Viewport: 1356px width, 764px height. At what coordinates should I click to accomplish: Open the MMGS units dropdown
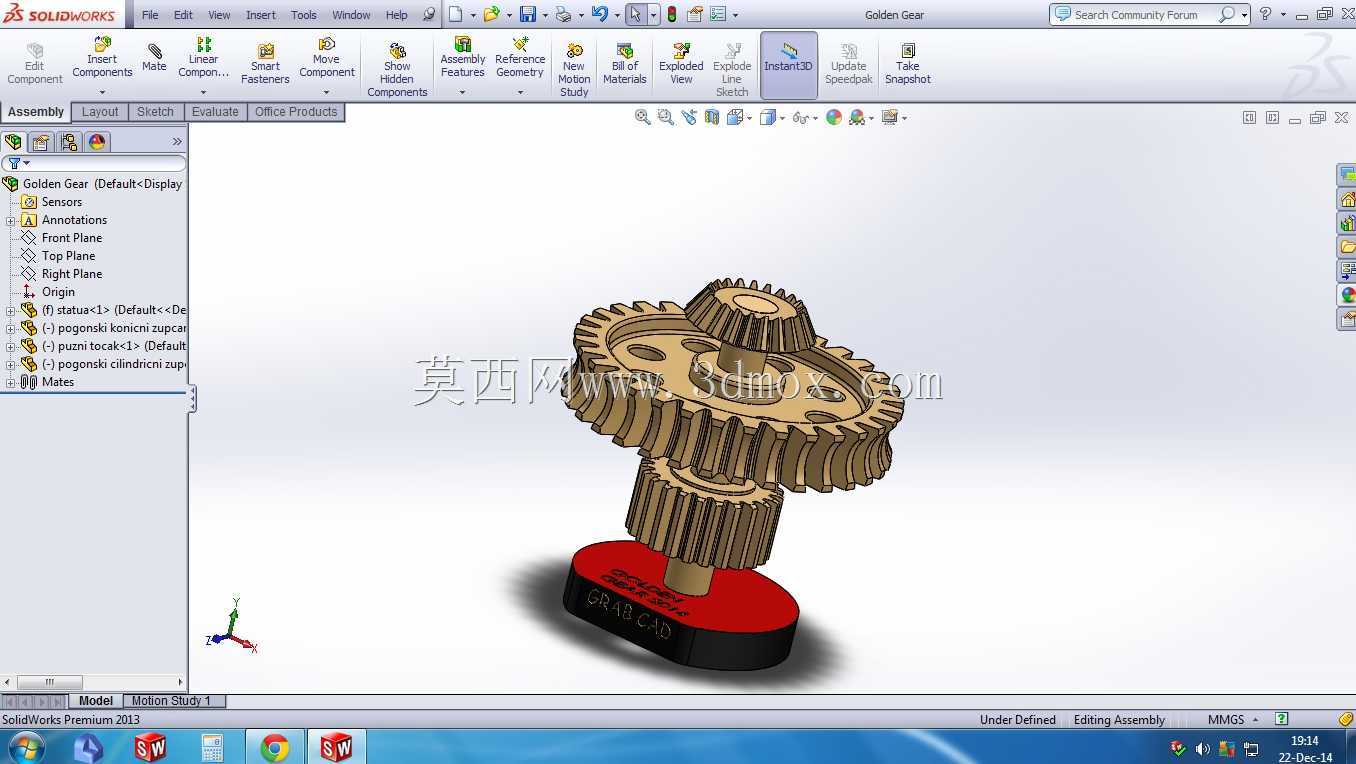[x=1232, y=719]
